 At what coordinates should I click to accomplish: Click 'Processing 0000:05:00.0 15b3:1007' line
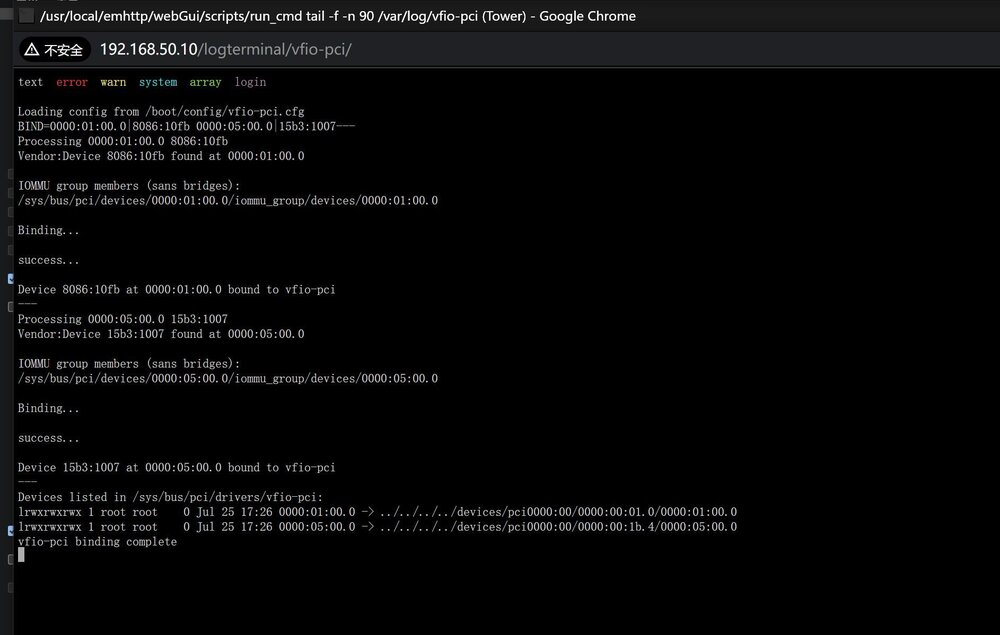(x=122, y=319)
